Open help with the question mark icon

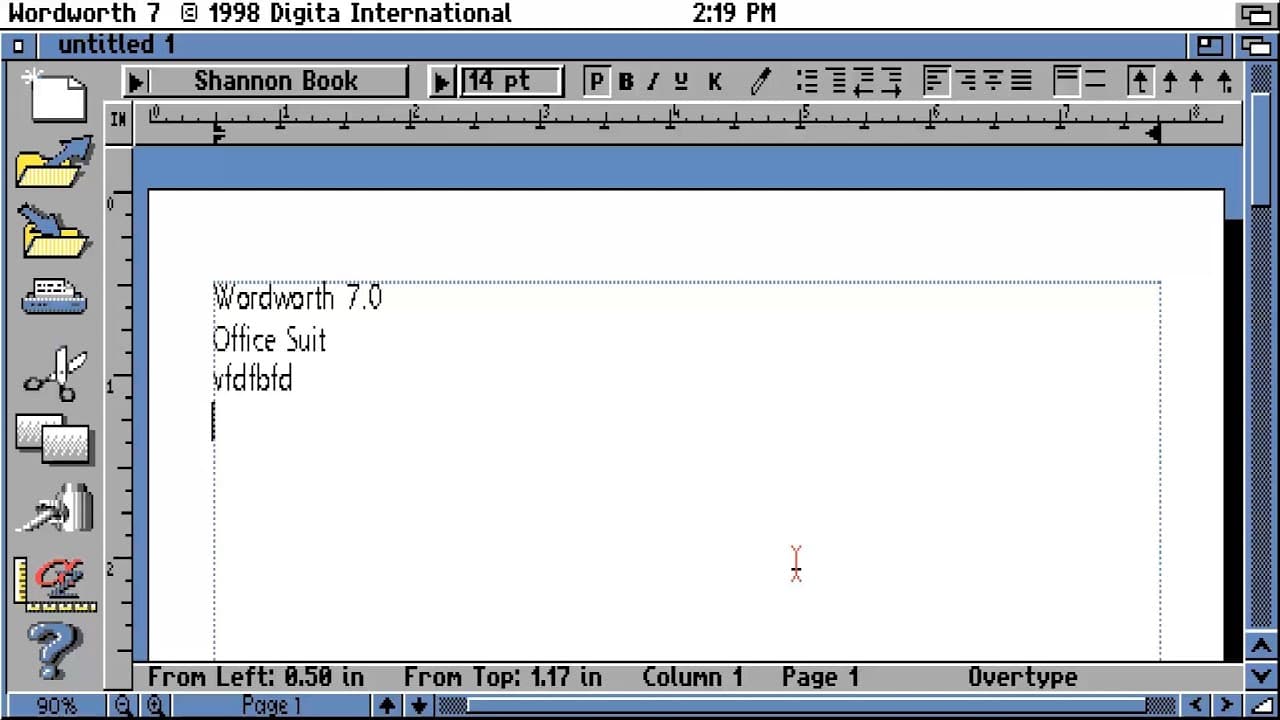(55, 652)
